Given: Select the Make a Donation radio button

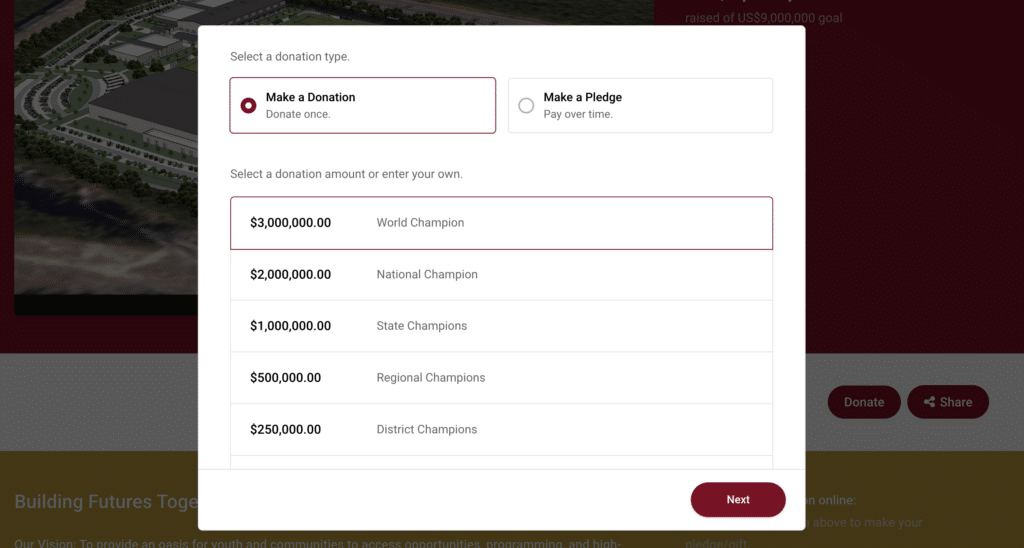Looking at the screenshot, I should (248, 105).
